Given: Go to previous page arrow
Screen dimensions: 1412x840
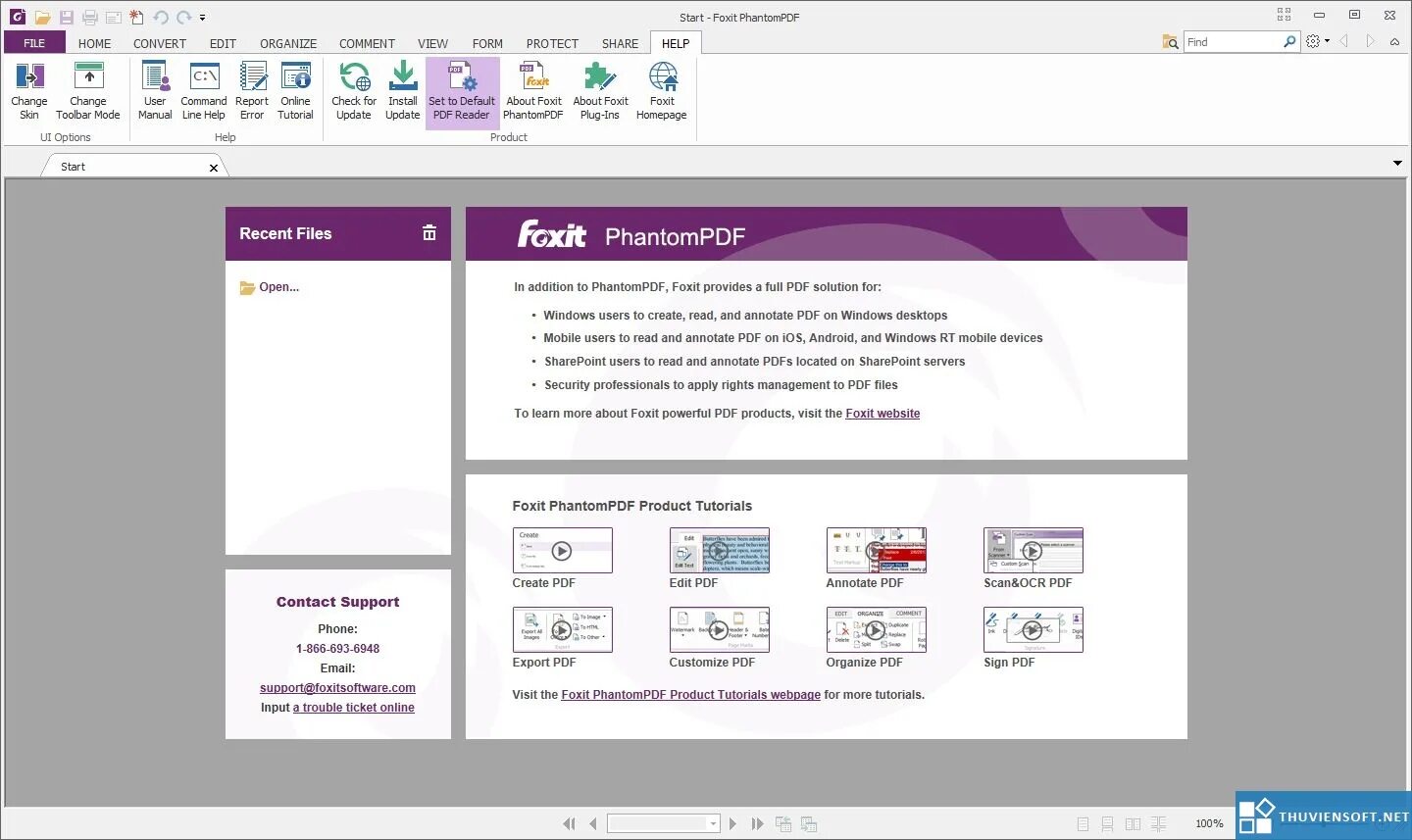Looking at the screenshot, I should (593, 824).
